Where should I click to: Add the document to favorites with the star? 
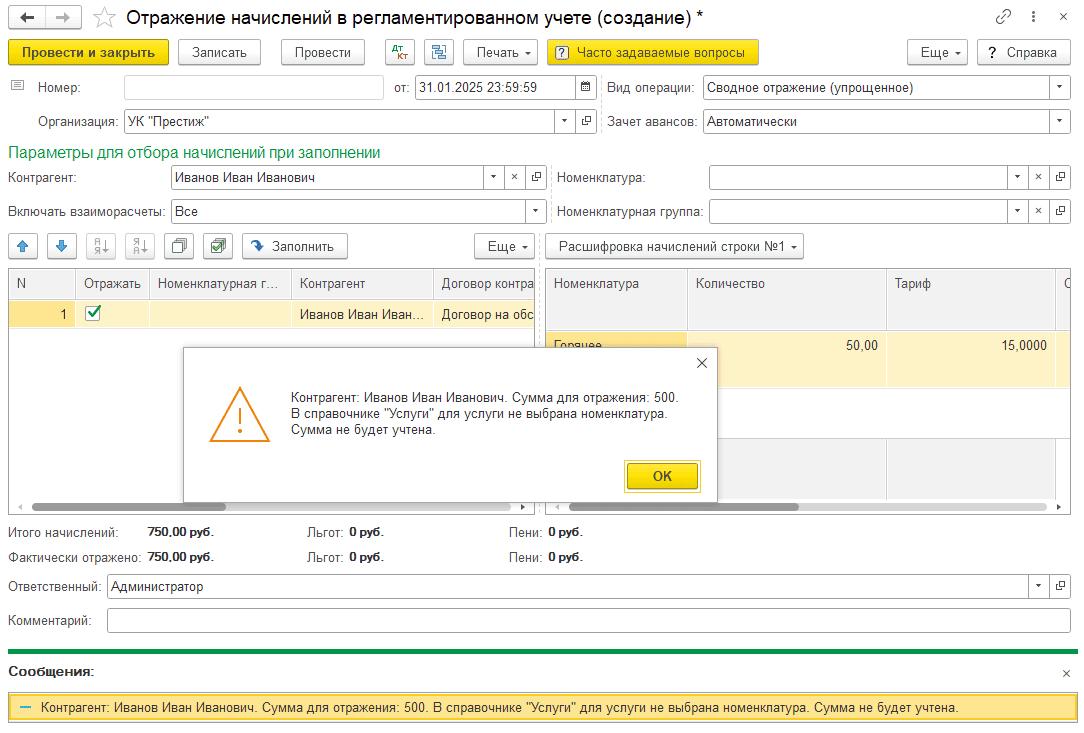104,18
